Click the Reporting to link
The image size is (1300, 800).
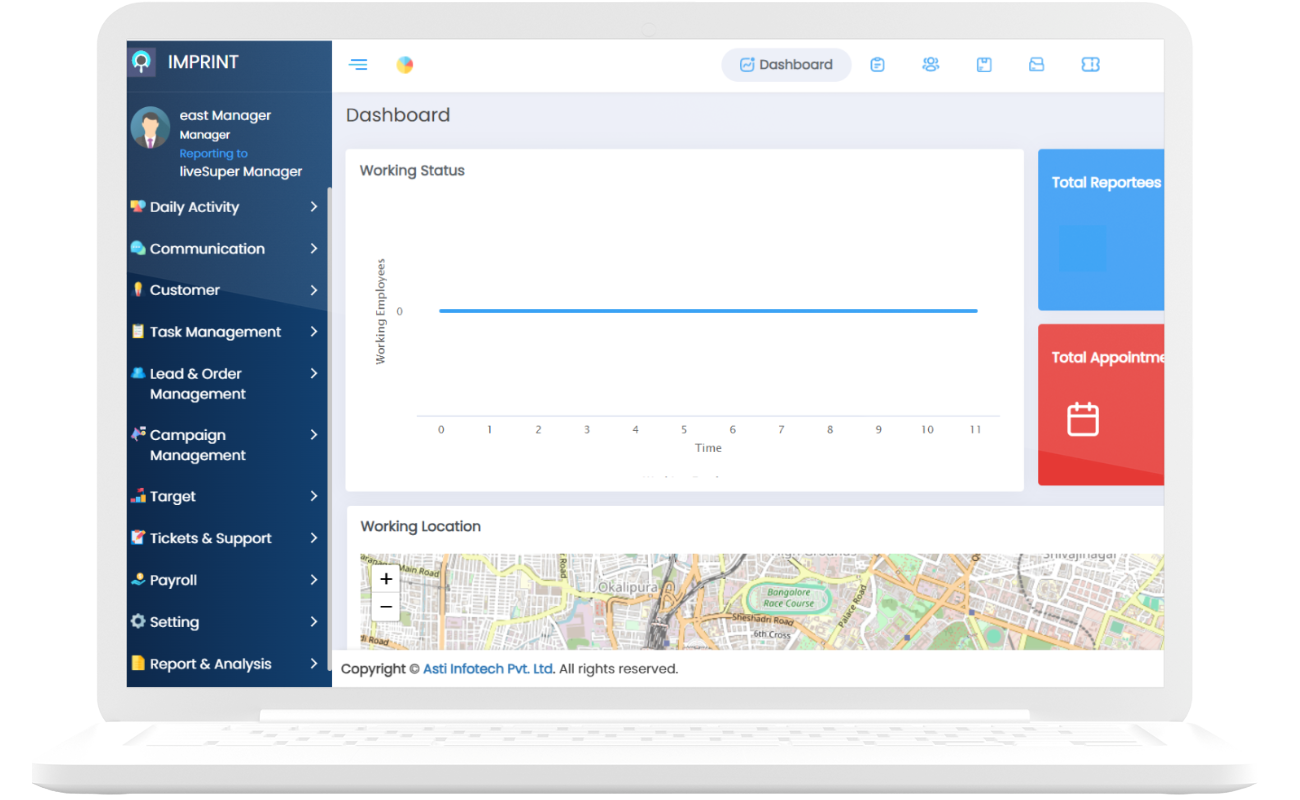[213, 153]
